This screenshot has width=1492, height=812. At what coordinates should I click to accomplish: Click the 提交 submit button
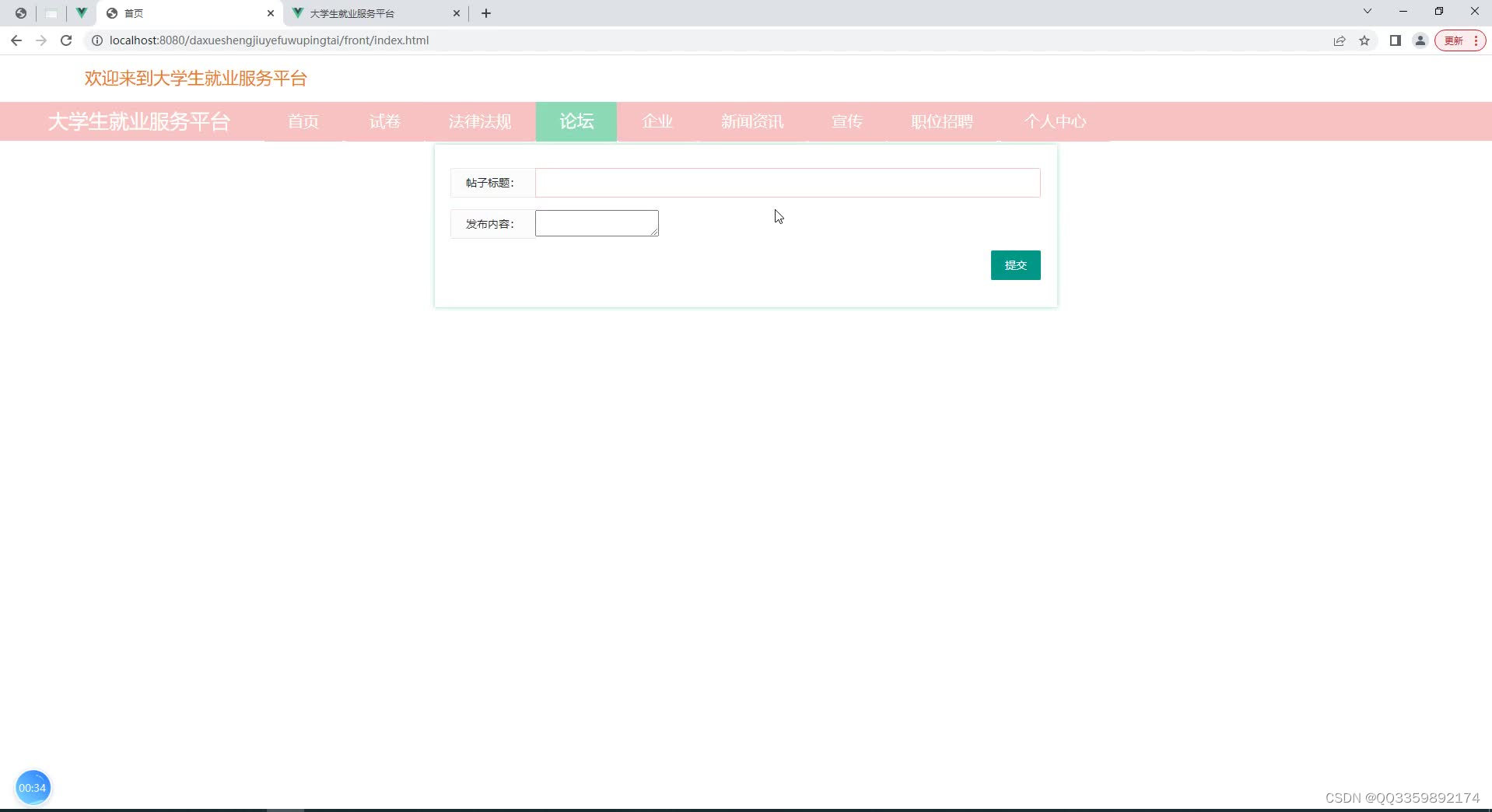(1015, 265)
